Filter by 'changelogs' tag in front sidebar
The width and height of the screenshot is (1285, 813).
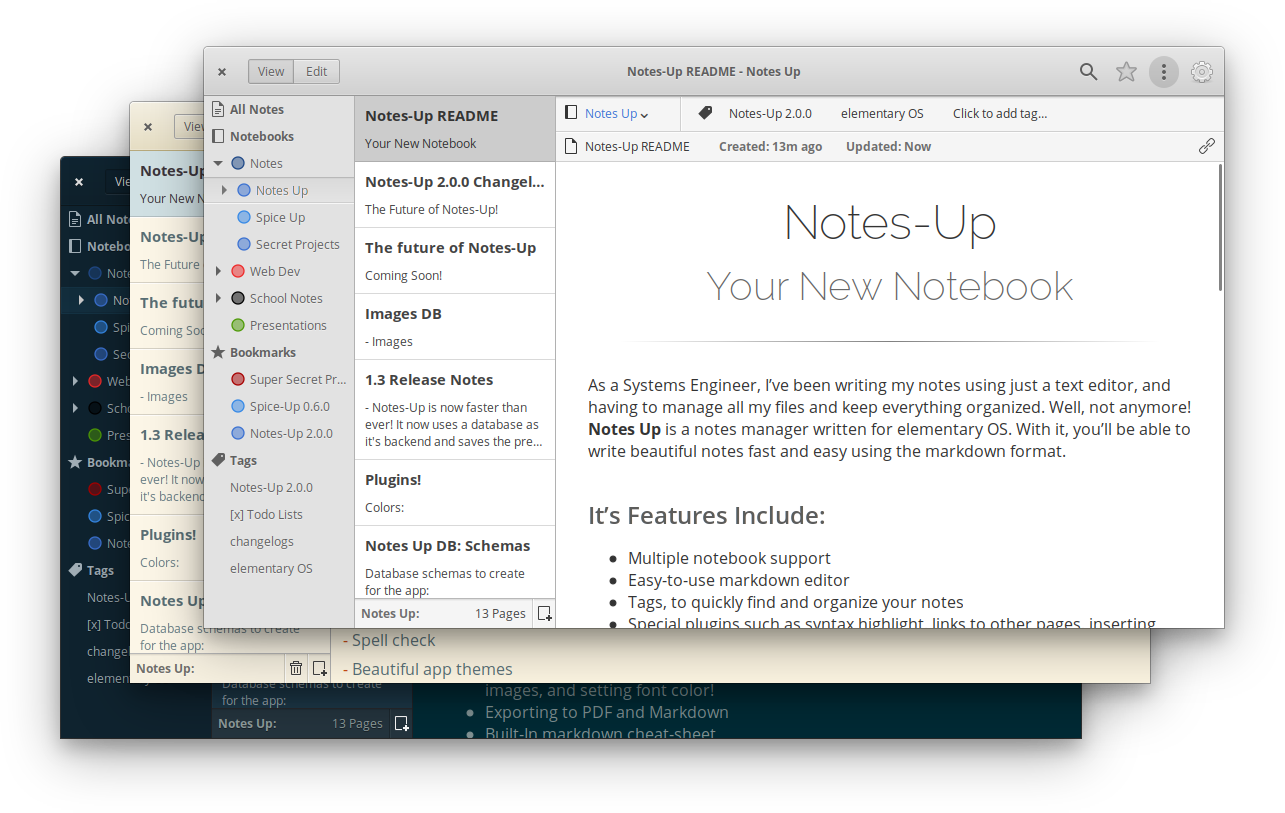(x=262, y=541)
